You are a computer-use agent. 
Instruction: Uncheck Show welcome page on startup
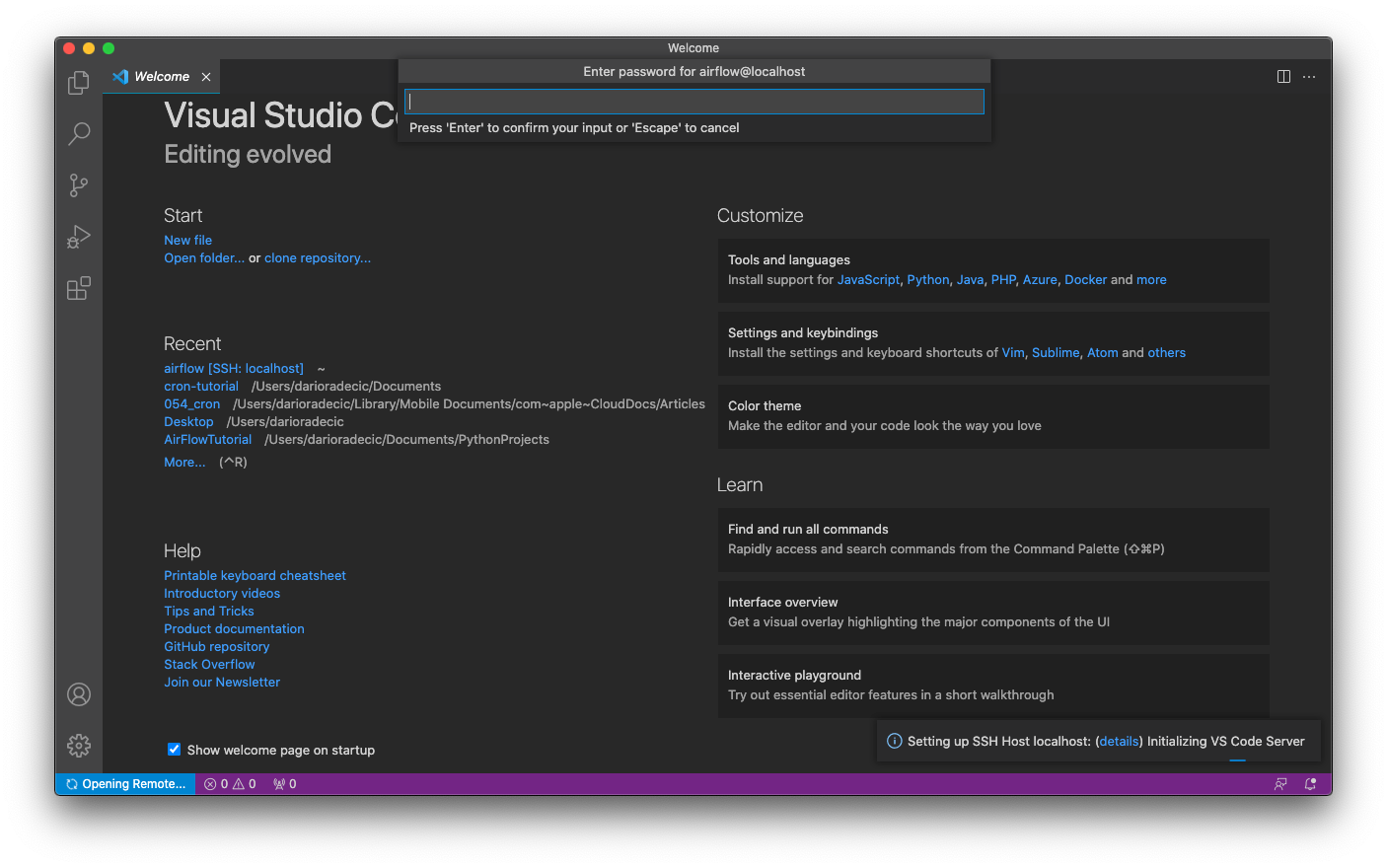(x=175, y=750)
